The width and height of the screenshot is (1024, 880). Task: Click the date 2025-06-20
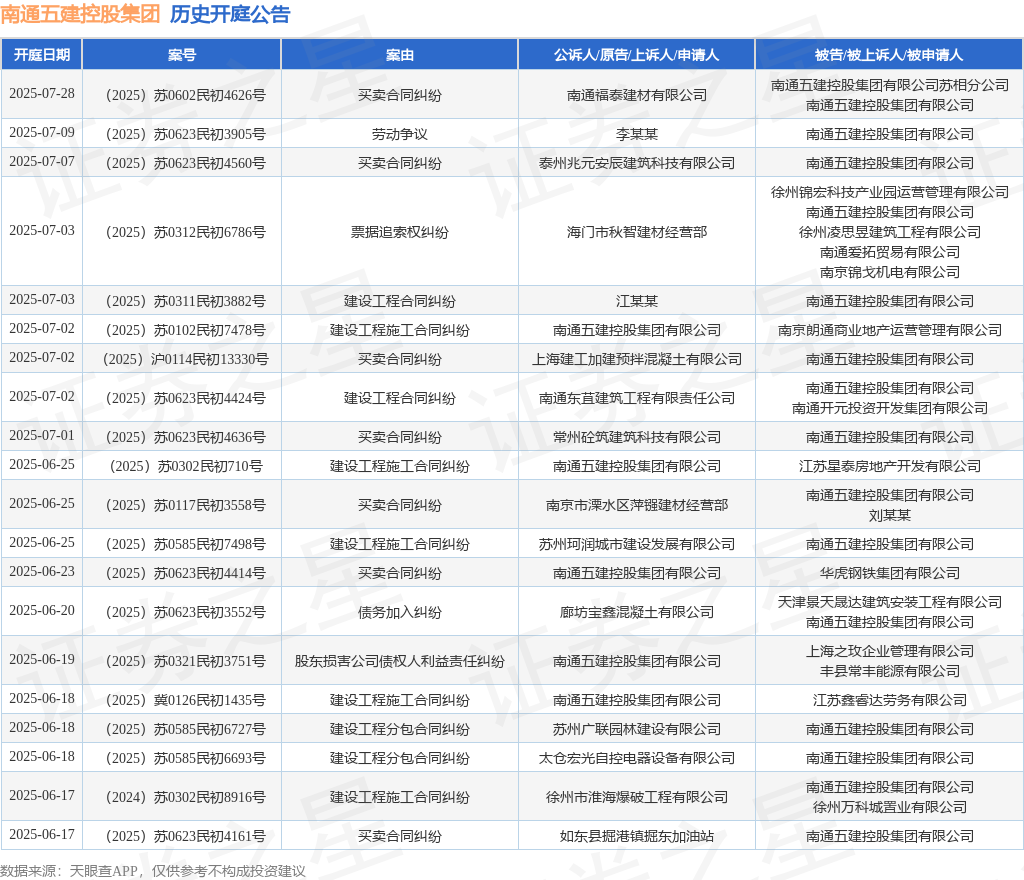pos(42,610)
